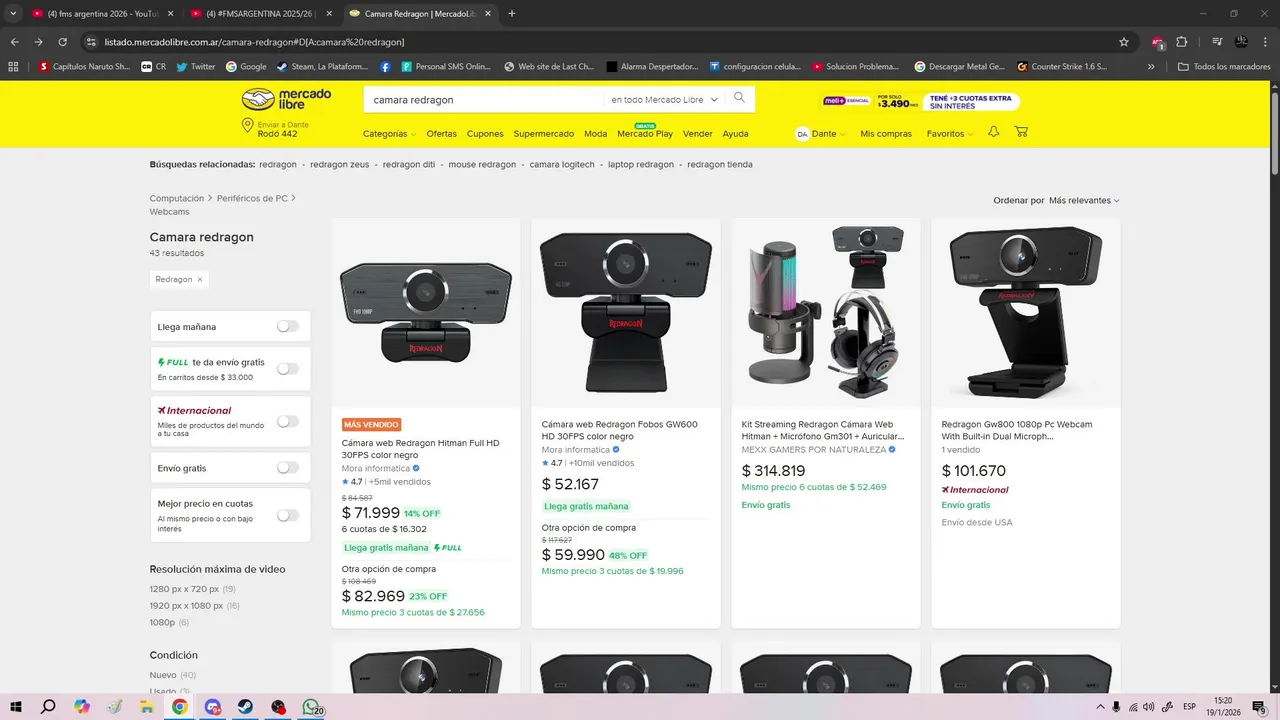Open the notifications bell
Viewport: 1280px width, 720px height.
click(x=994, y=132)
